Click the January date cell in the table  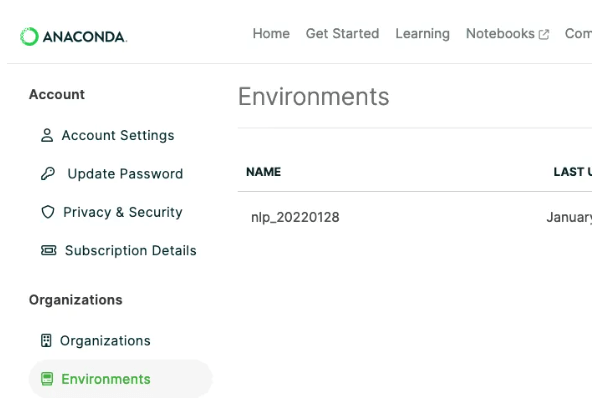tap(570, 217)
